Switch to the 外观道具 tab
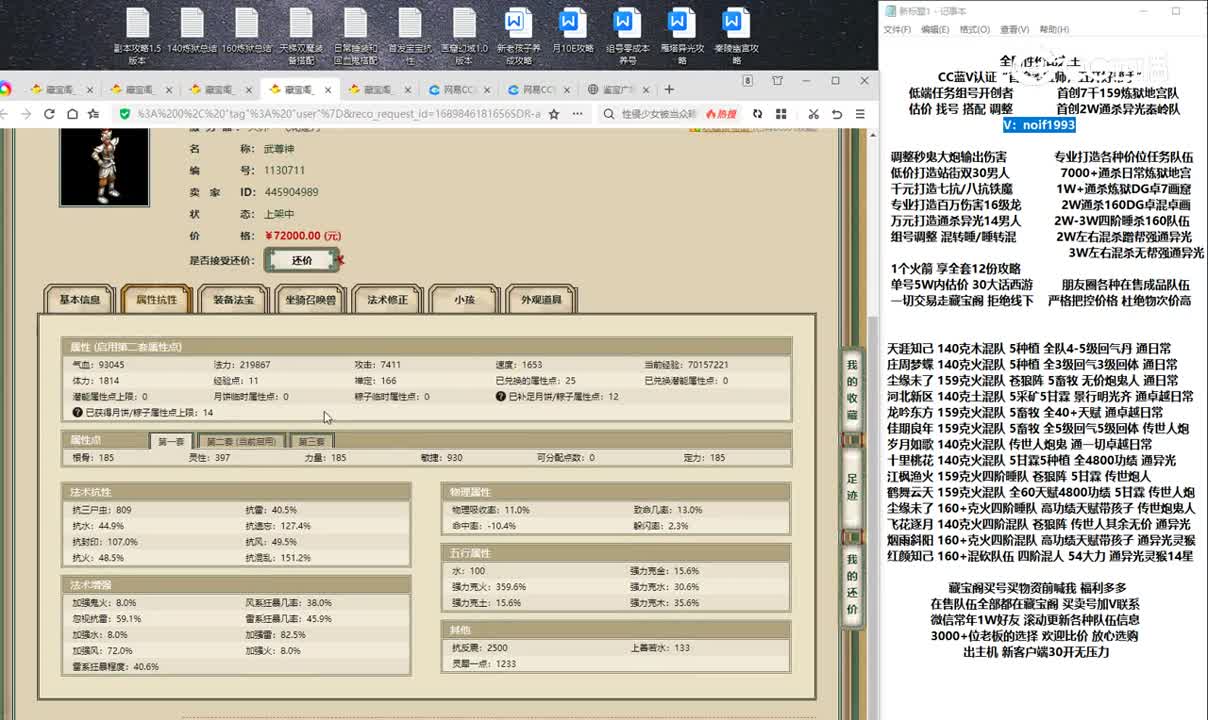The width and height of the screenshot is (1208, 720). coord(541,299)
